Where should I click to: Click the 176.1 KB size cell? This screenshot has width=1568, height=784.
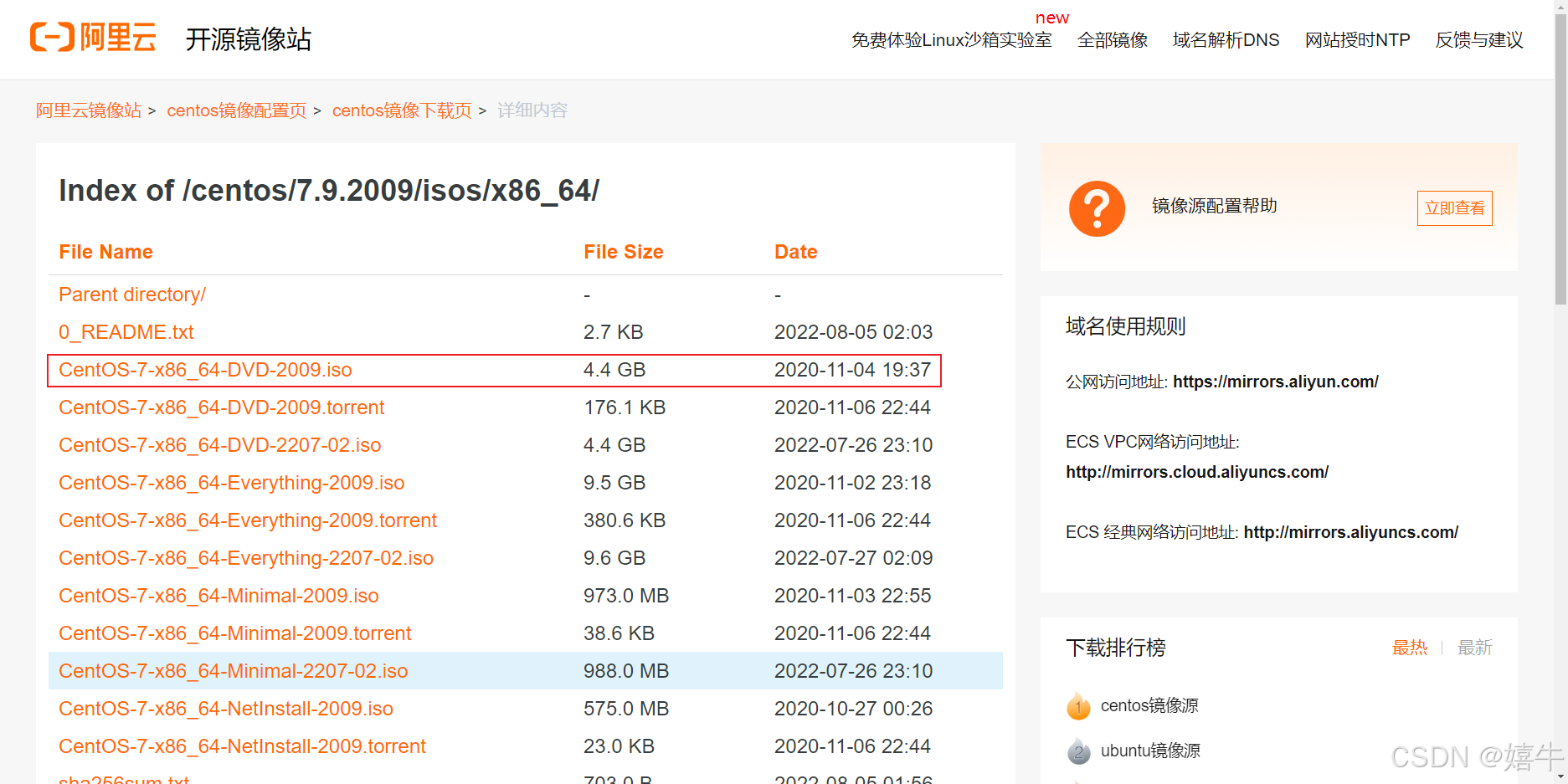tap(624, 407)
